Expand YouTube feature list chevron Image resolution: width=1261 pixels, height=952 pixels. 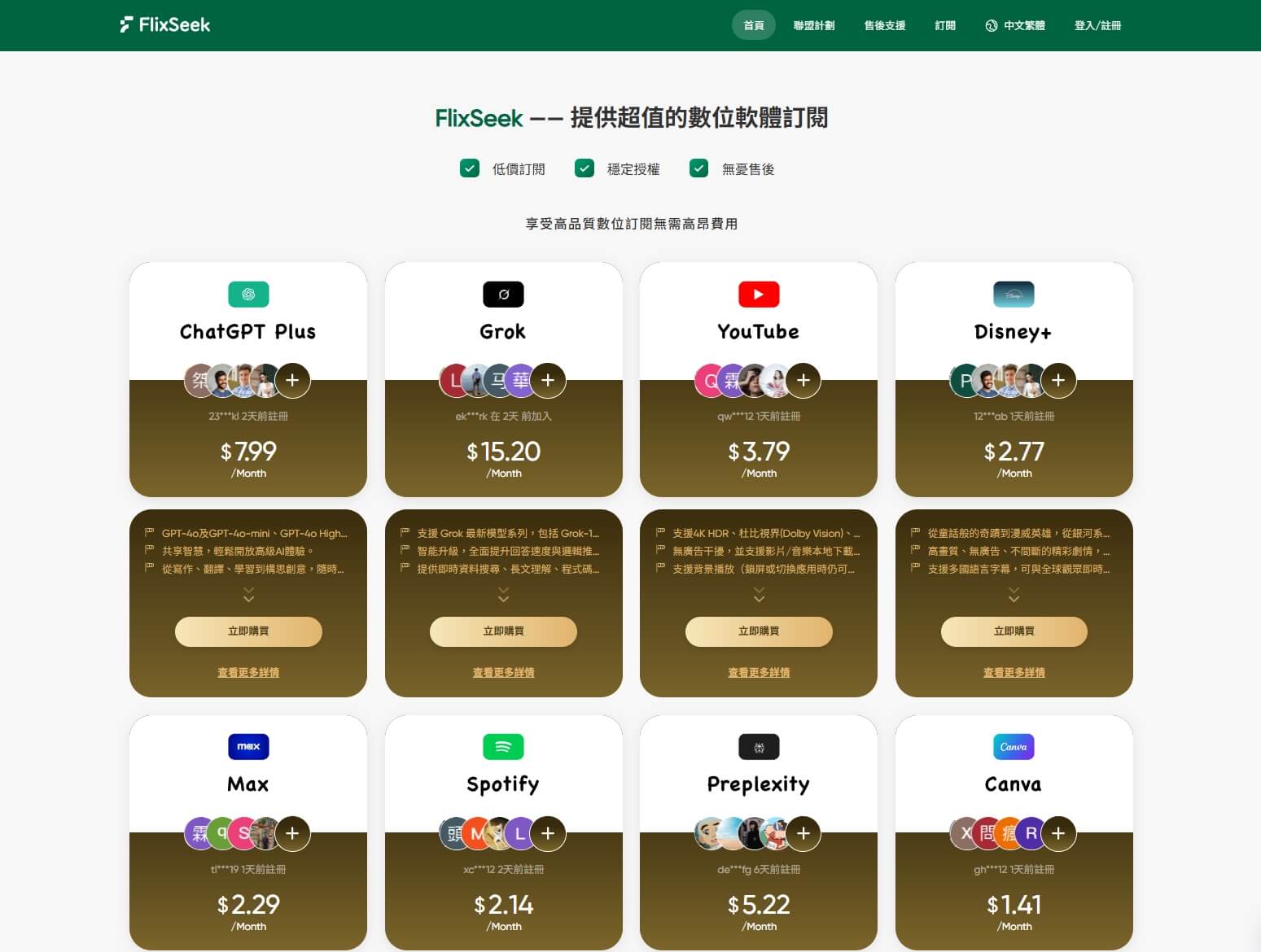pyautogui.click(x=759, y=595)
